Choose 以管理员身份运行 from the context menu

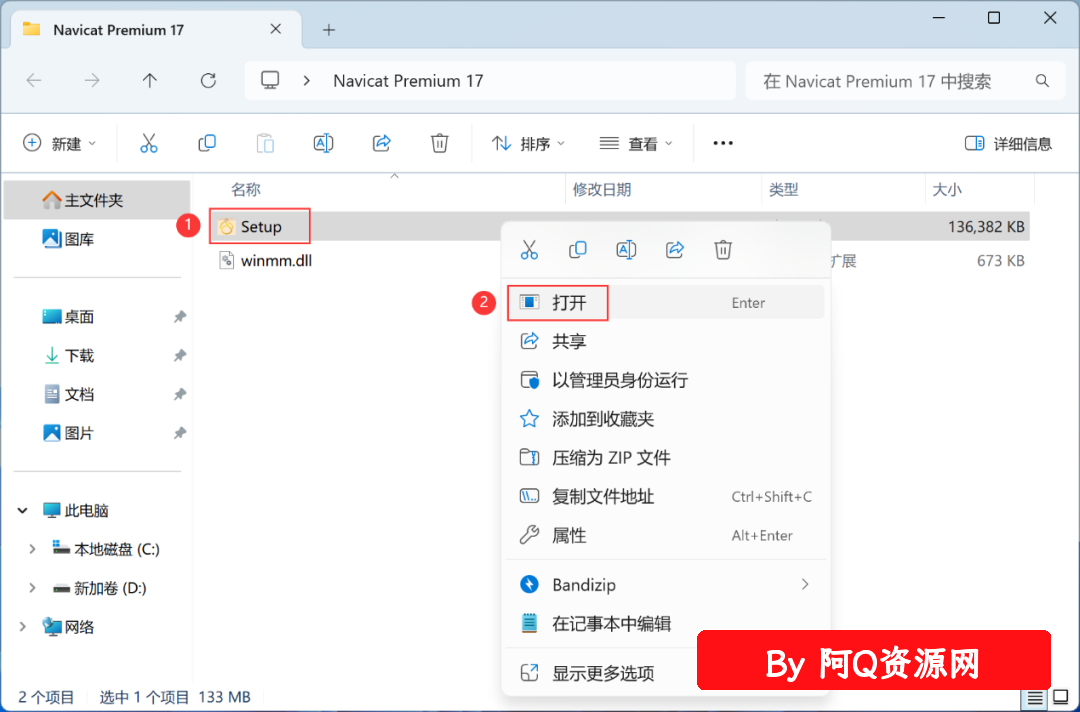coord(665,379)
